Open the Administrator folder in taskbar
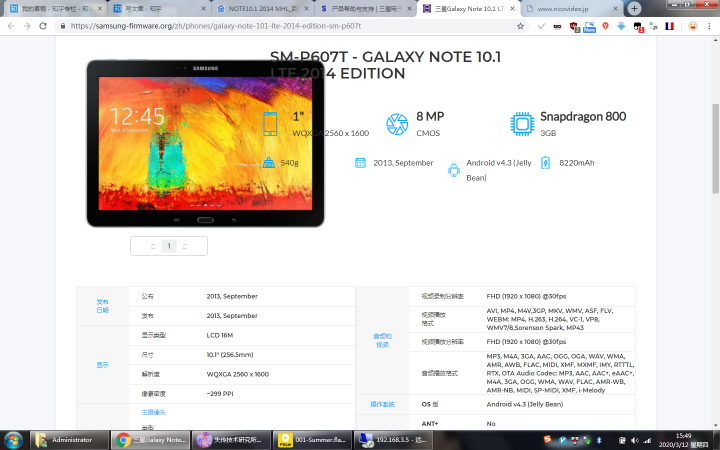The height and width of the screenshot is (450, 720). [70, 440]
